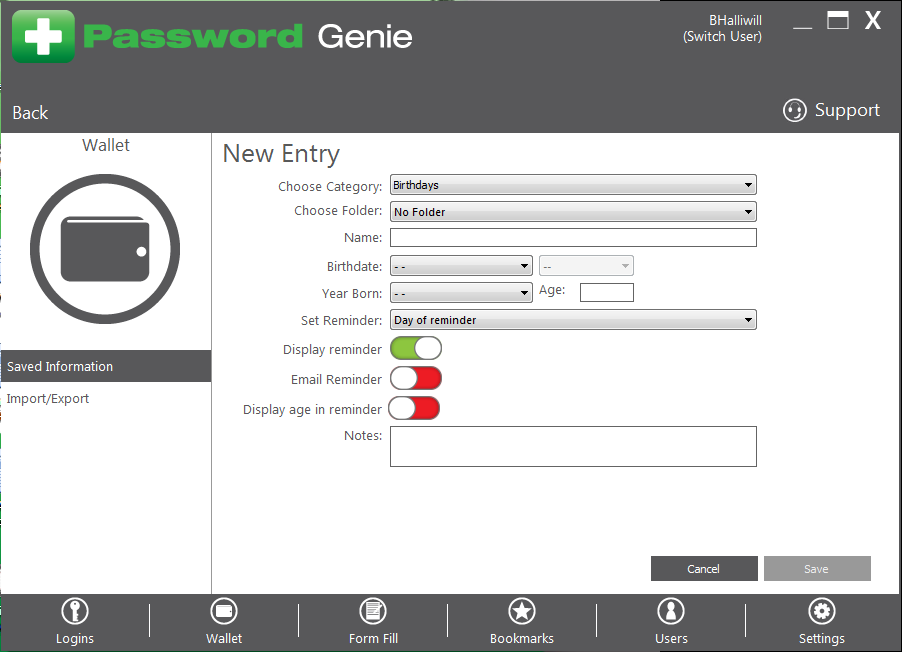Click into the Age field
The height and width of the screenshot is (652, 902).
click(x=607, y=292)
